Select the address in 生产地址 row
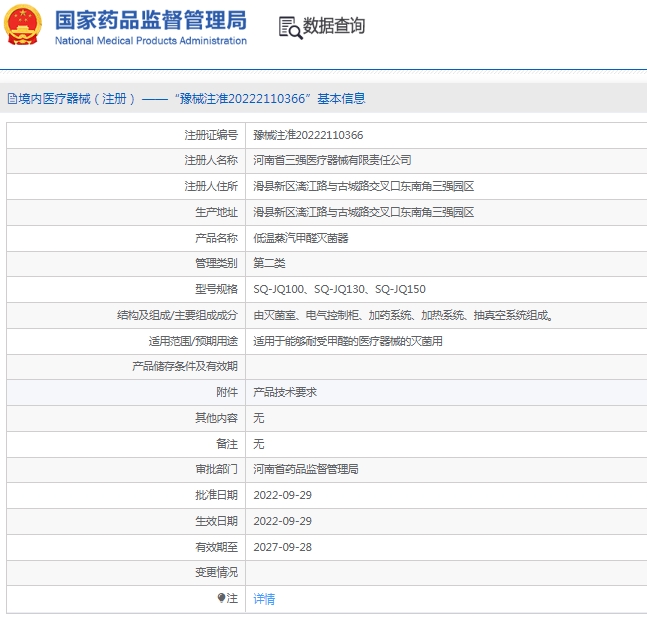The image size is (647, 618). tap(364, 212)
